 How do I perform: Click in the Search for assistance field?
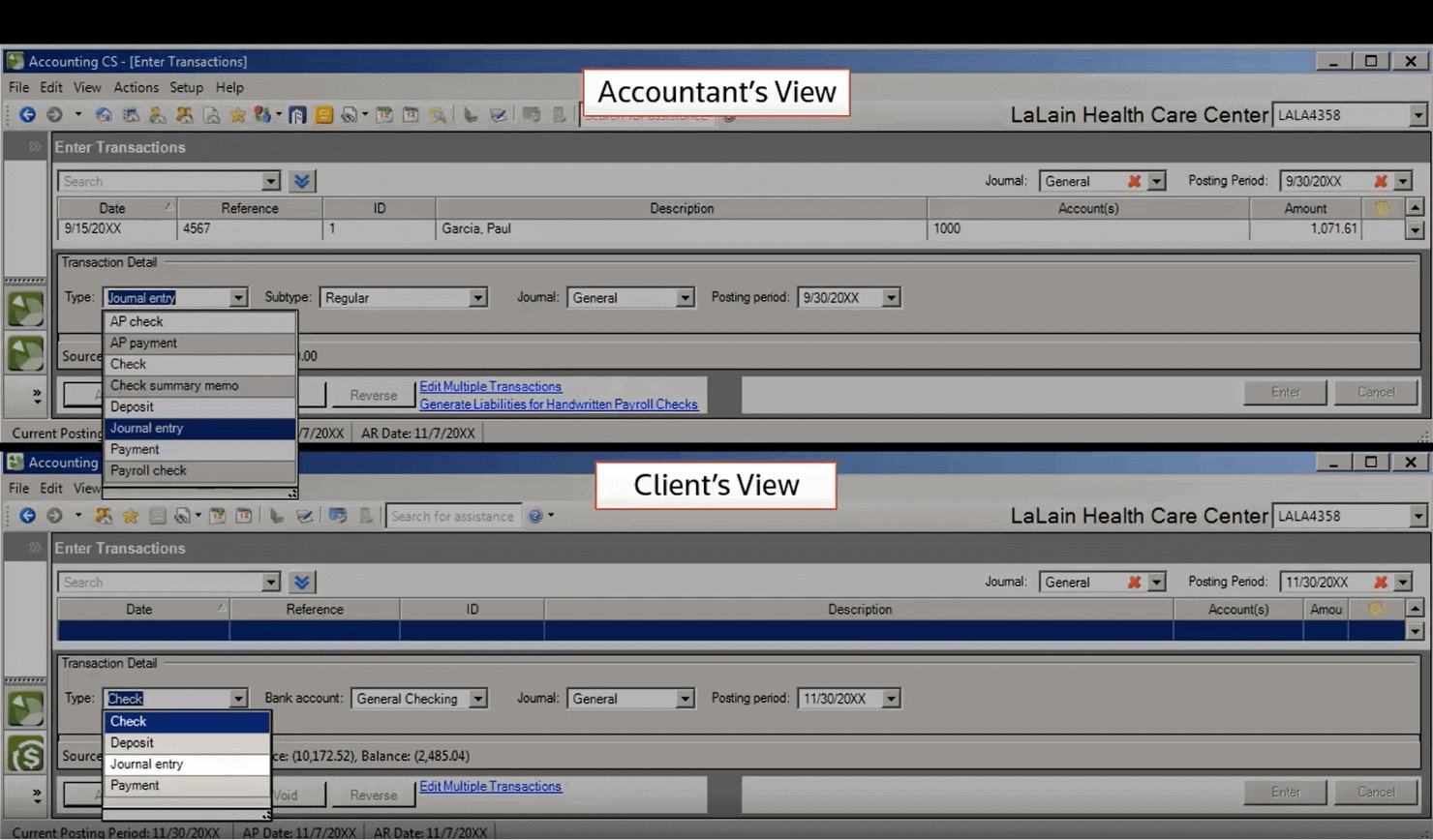click(453, 516)
